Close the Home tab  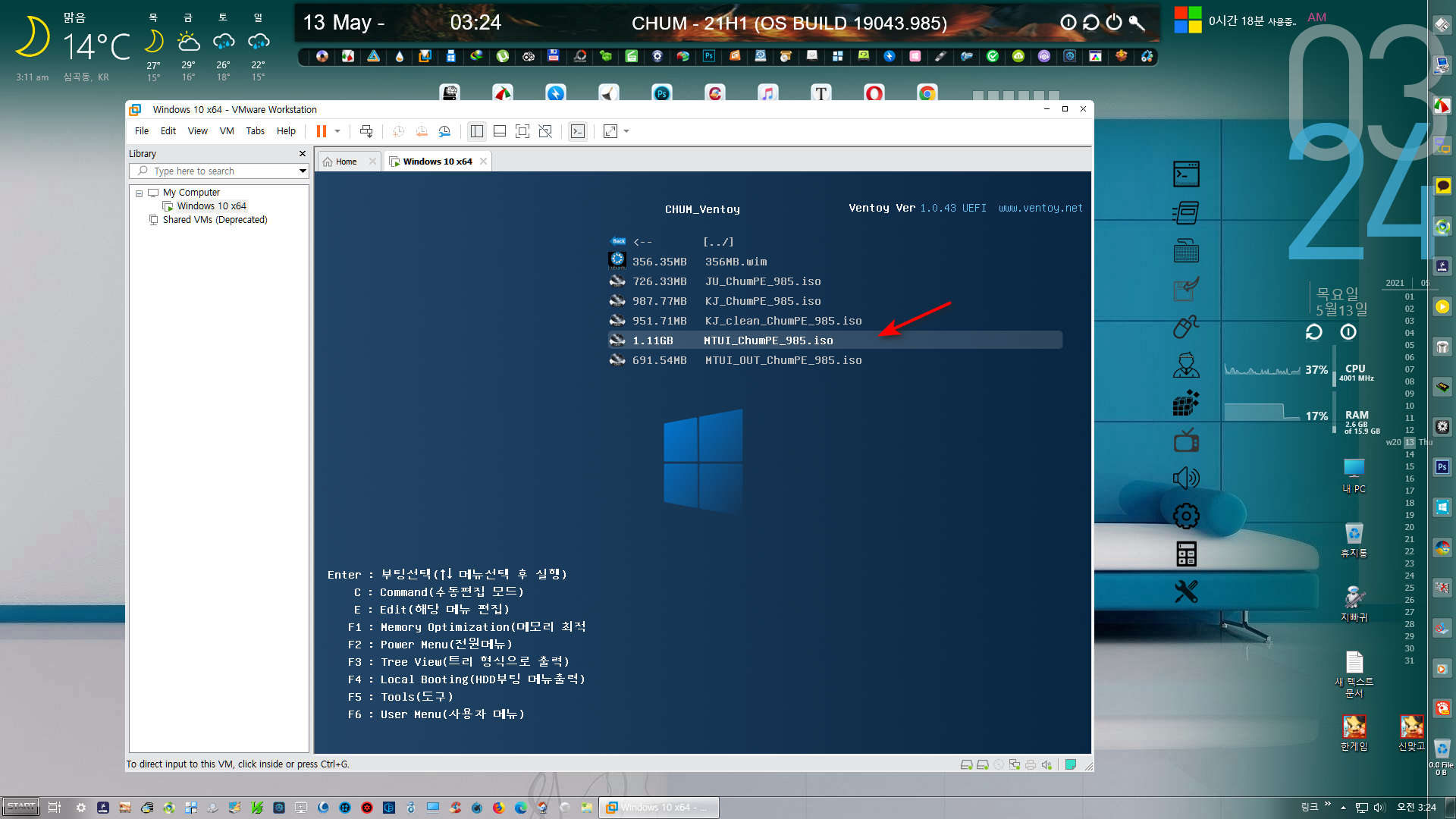(372, 162)
